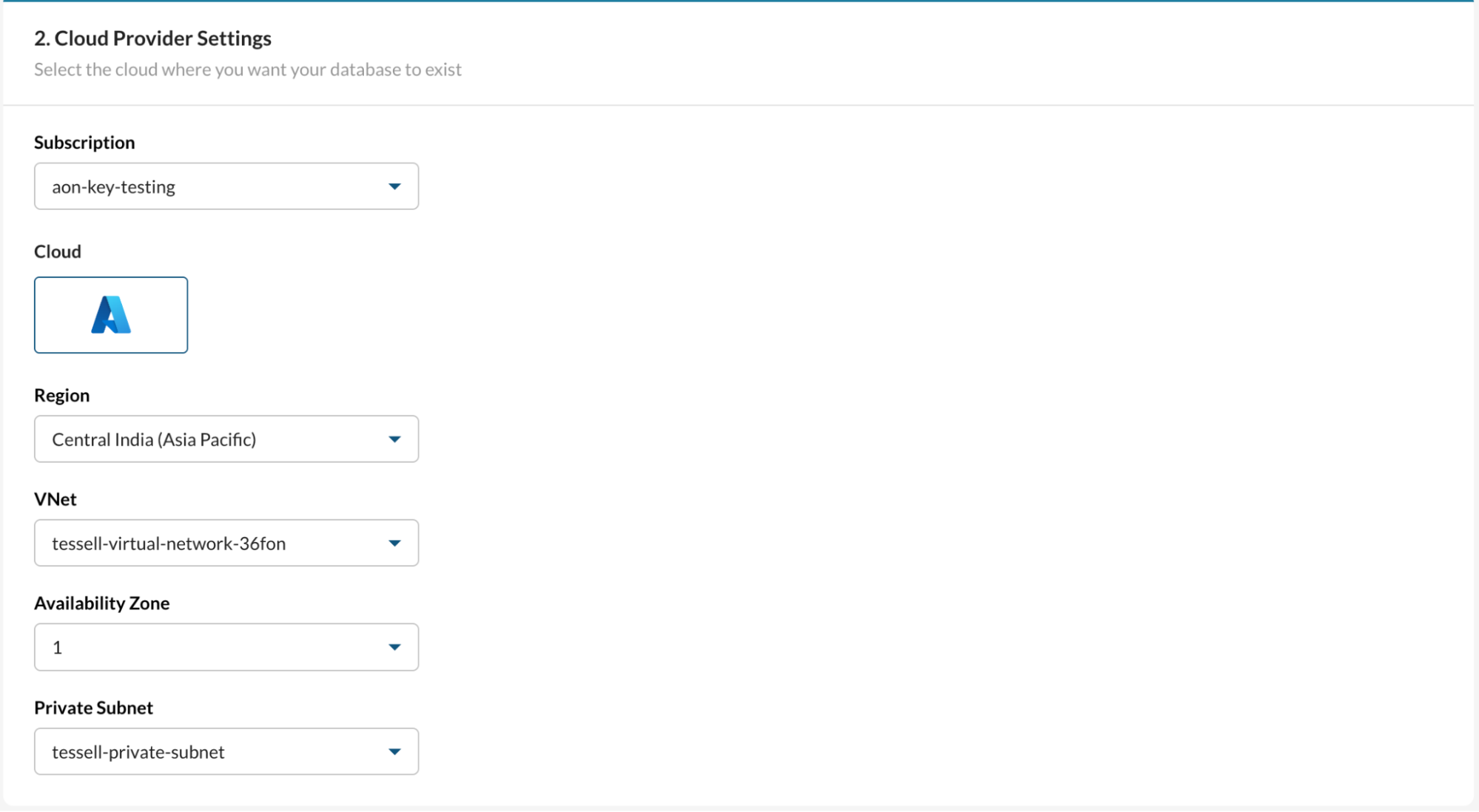Click the Cloud field label
Image resolution: width=1479 pixels, height=812 pixels.
tap(58, 251)
